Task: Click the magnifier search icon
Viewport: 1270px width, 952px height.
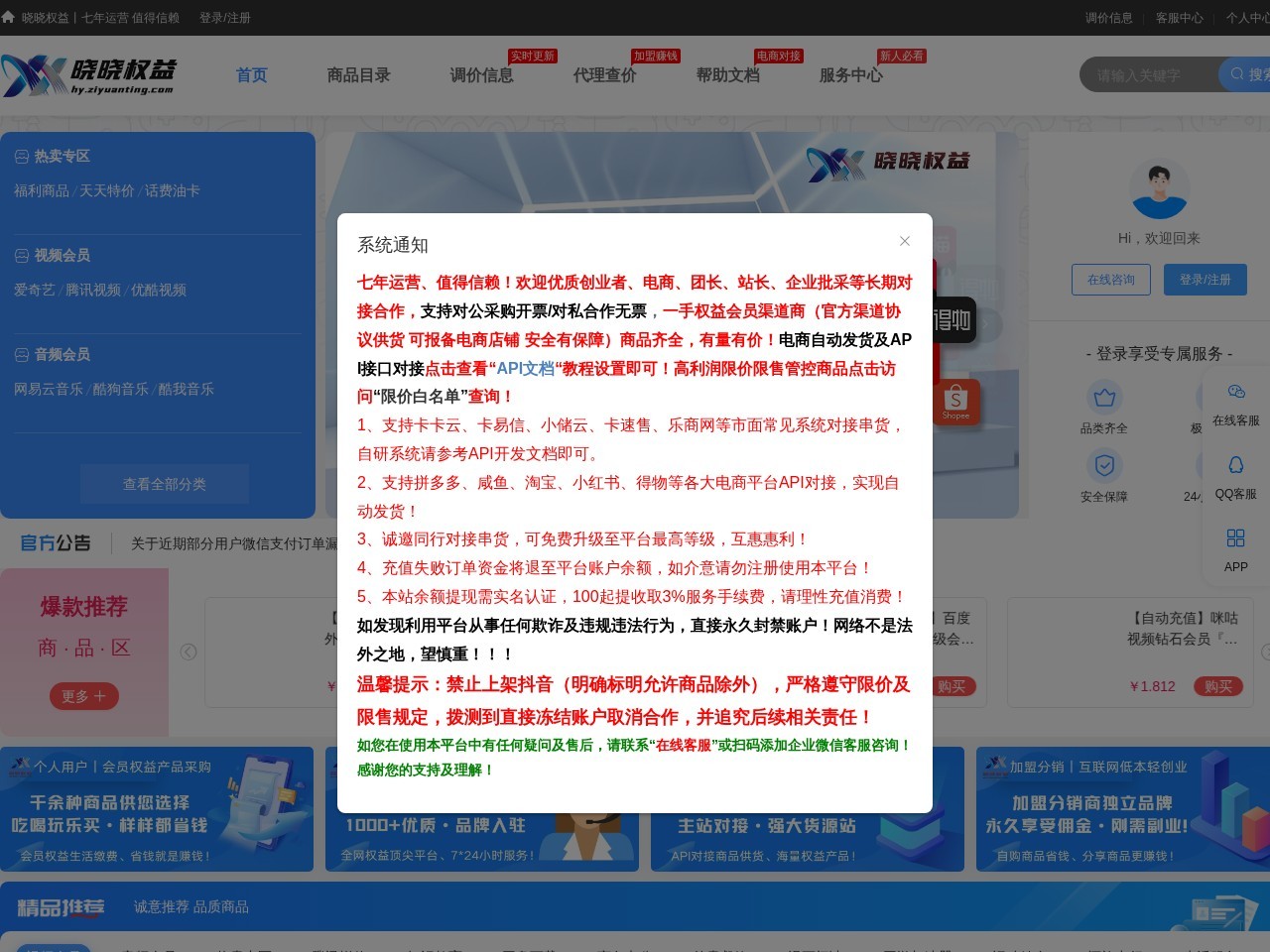Action: point(1236,74)
